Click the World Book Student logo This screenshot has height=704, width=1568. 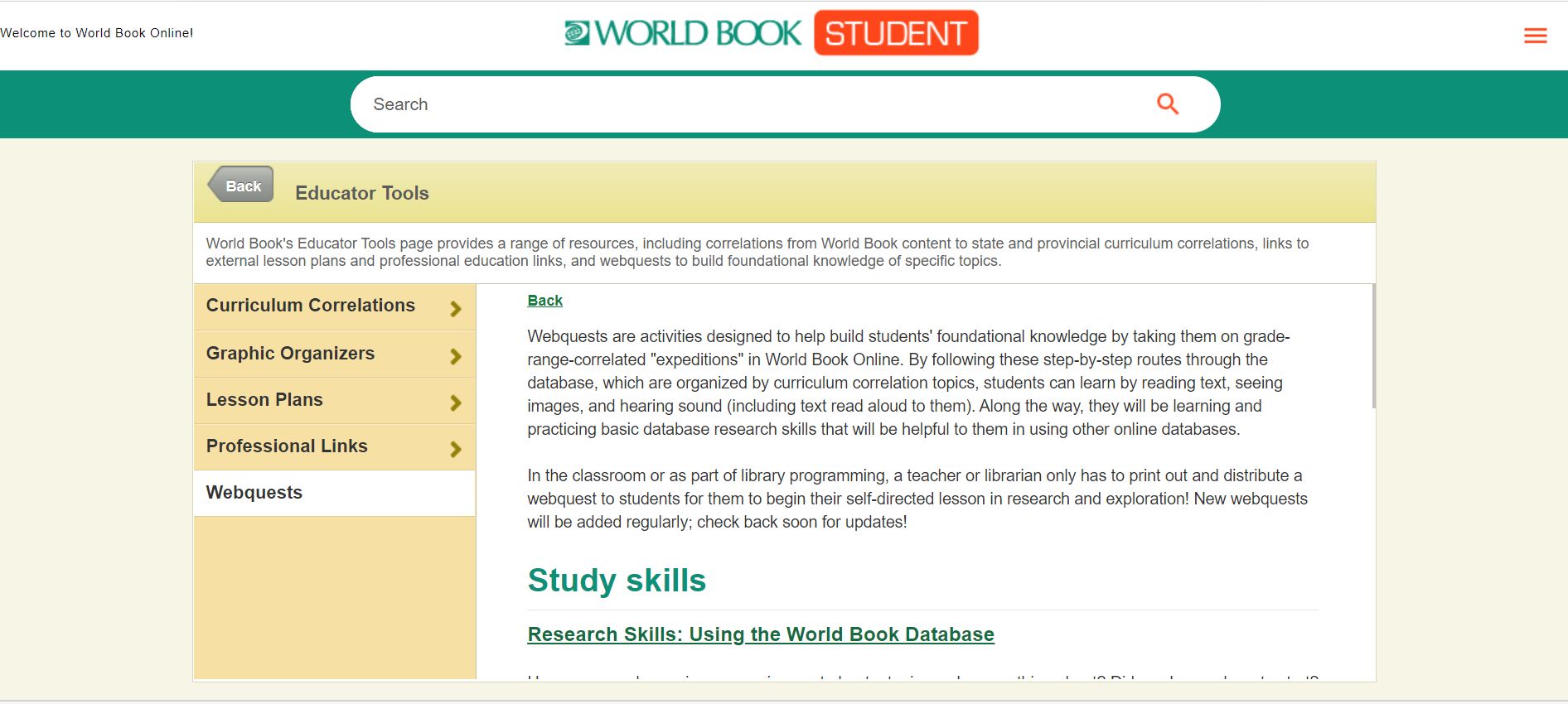click(771, 33)
